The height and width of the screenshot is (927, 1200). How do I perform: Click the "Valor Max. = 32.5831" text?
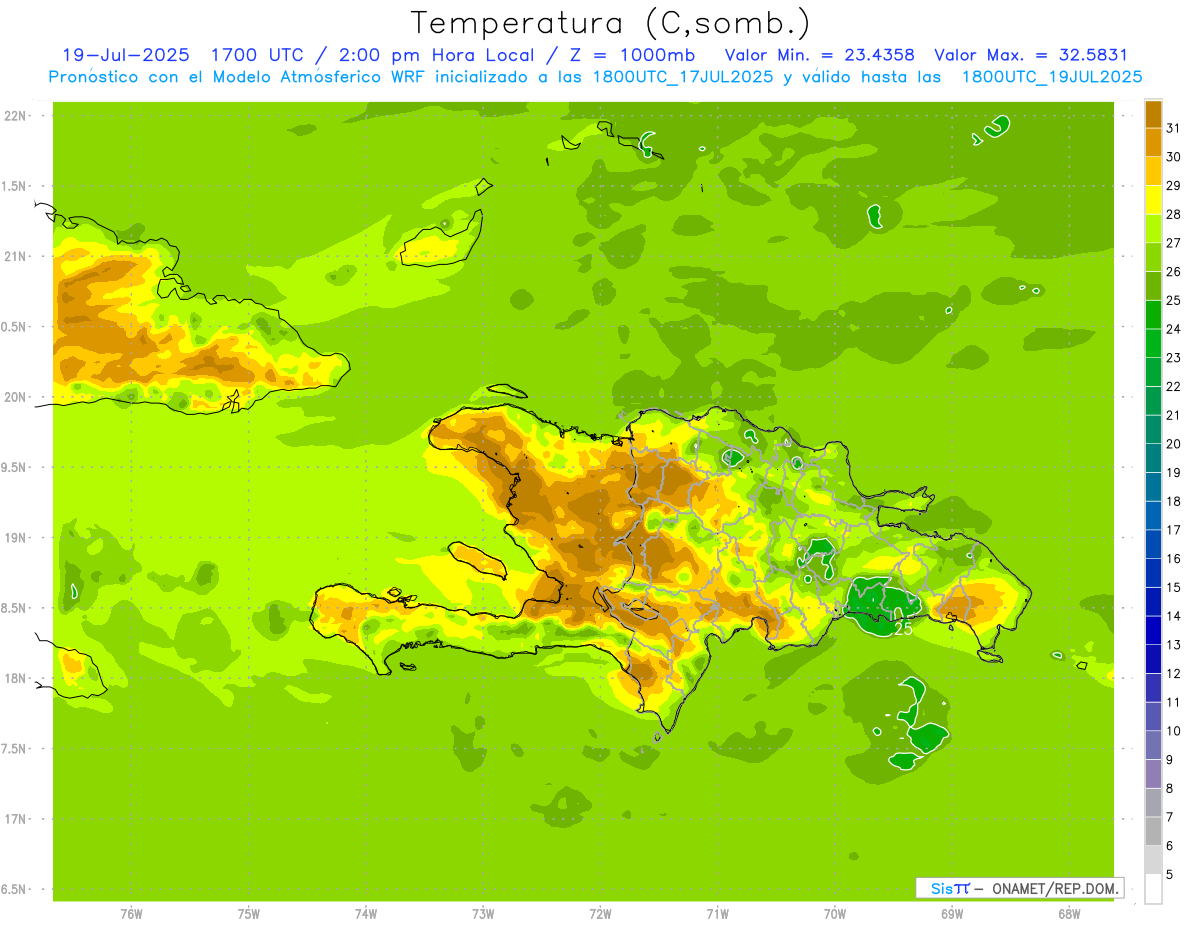1031,55
